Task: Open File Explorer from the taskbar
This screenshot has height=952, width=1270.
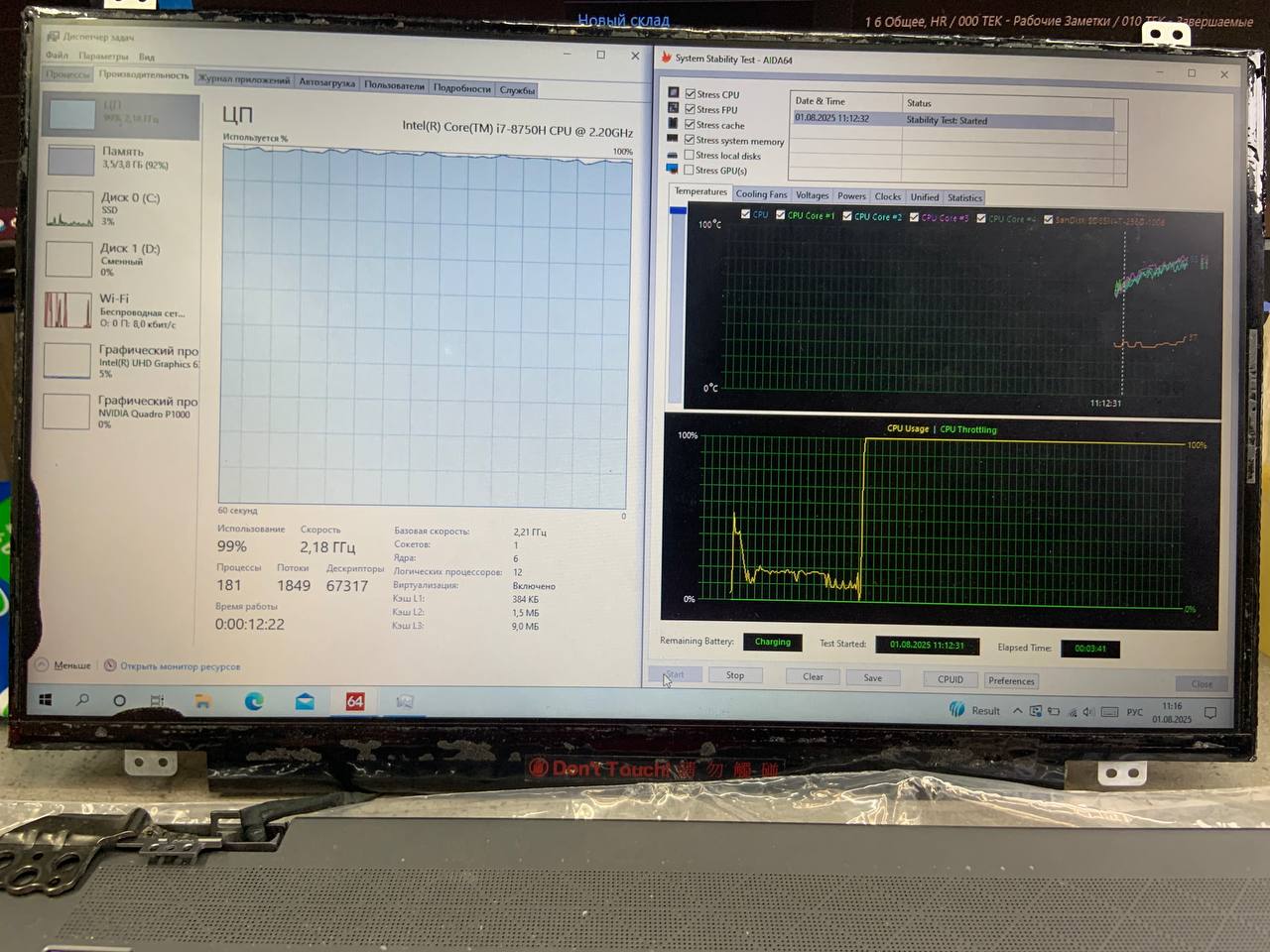Action: [x=202, y=701]
